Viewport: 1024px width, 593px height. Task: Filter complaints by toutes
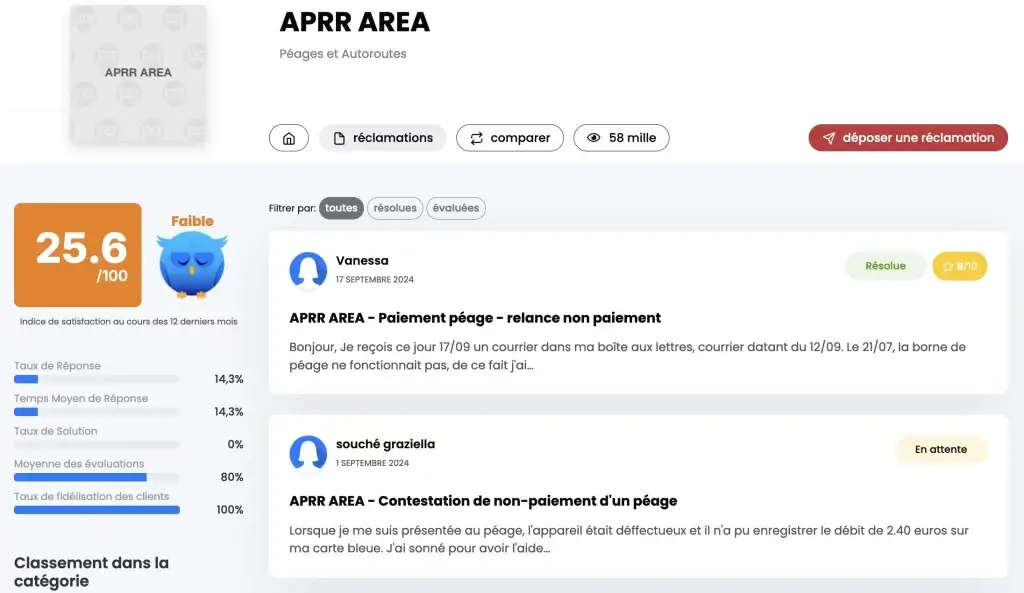coord(341,208)
